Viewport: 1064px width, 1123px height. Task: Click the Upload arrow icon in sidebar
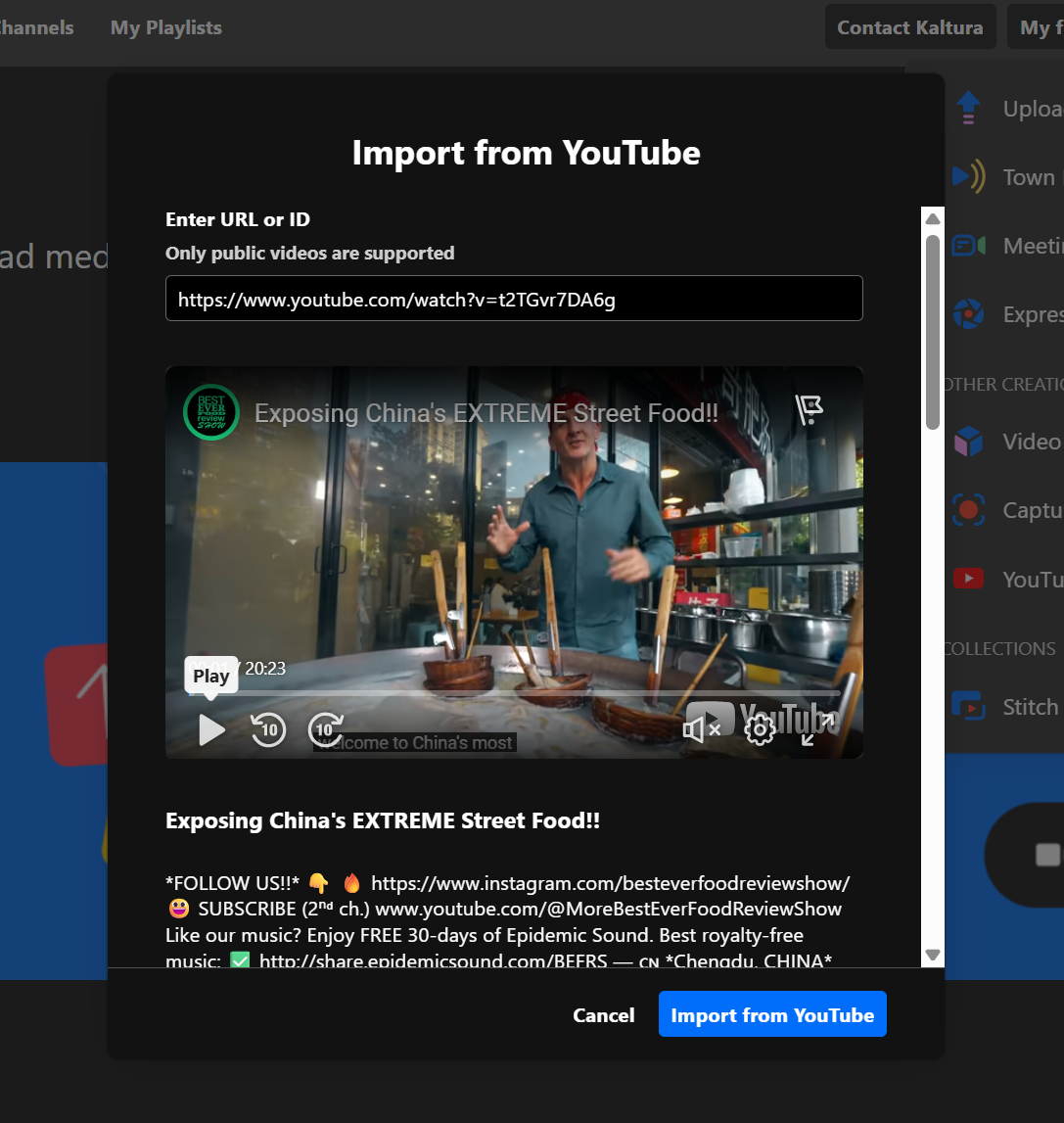968,109
